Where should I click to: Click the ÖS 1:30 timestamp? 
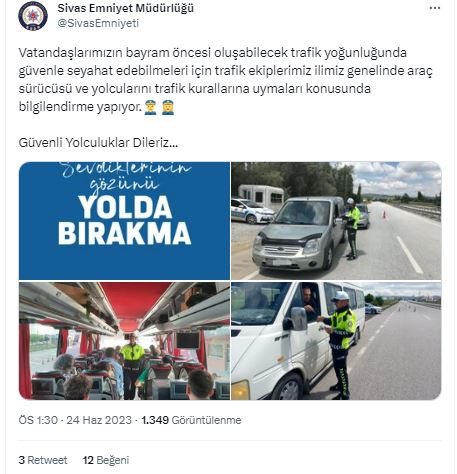38,420
